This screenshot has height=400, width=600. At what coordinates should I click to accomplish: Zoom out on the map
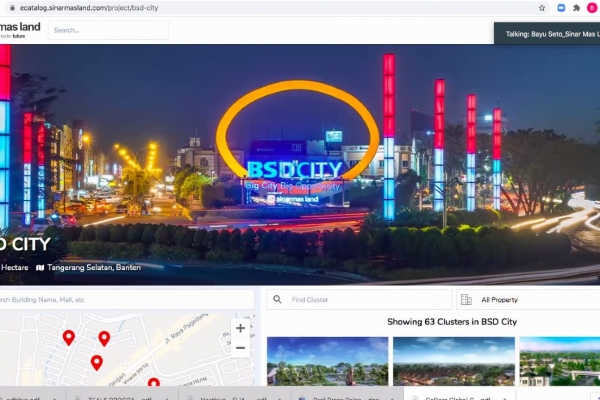(240, 348)
